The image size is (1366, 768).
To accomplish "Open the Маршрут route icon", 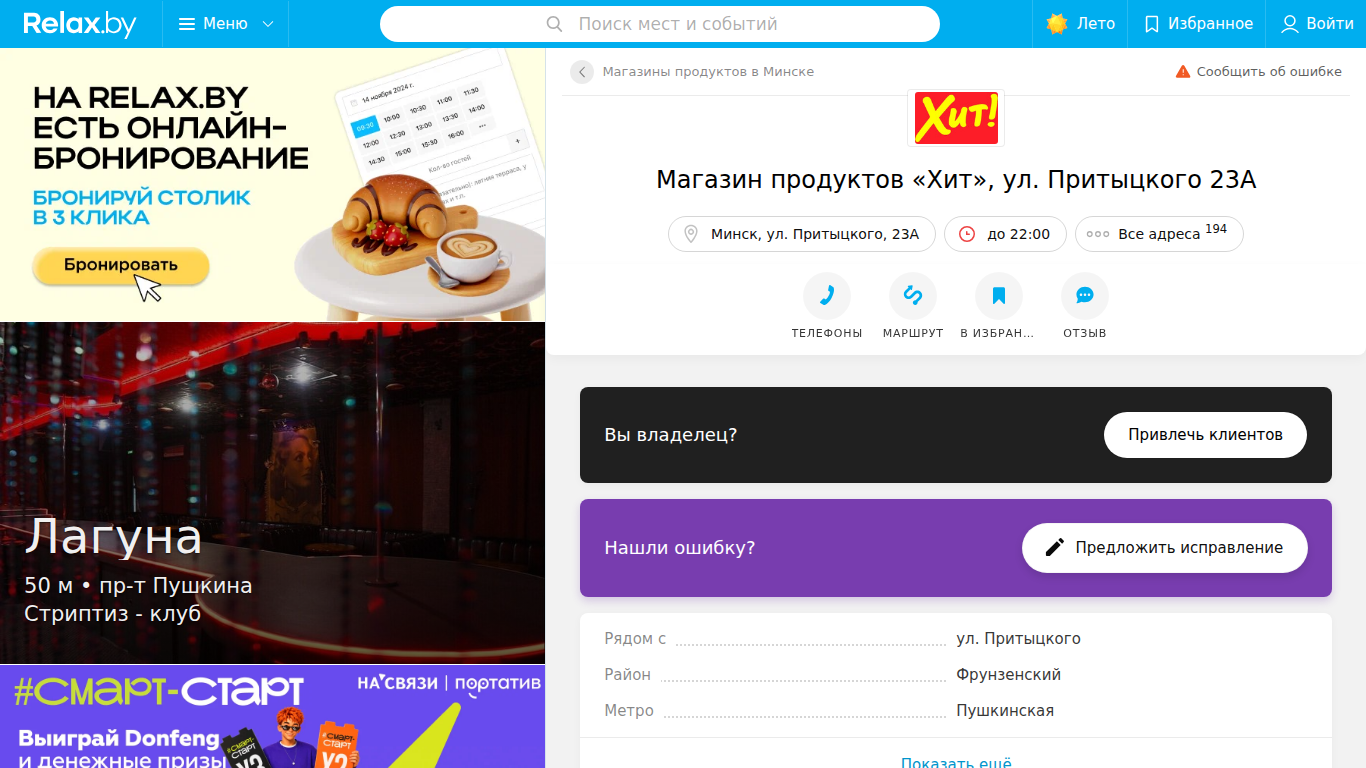I will [913, 296].
